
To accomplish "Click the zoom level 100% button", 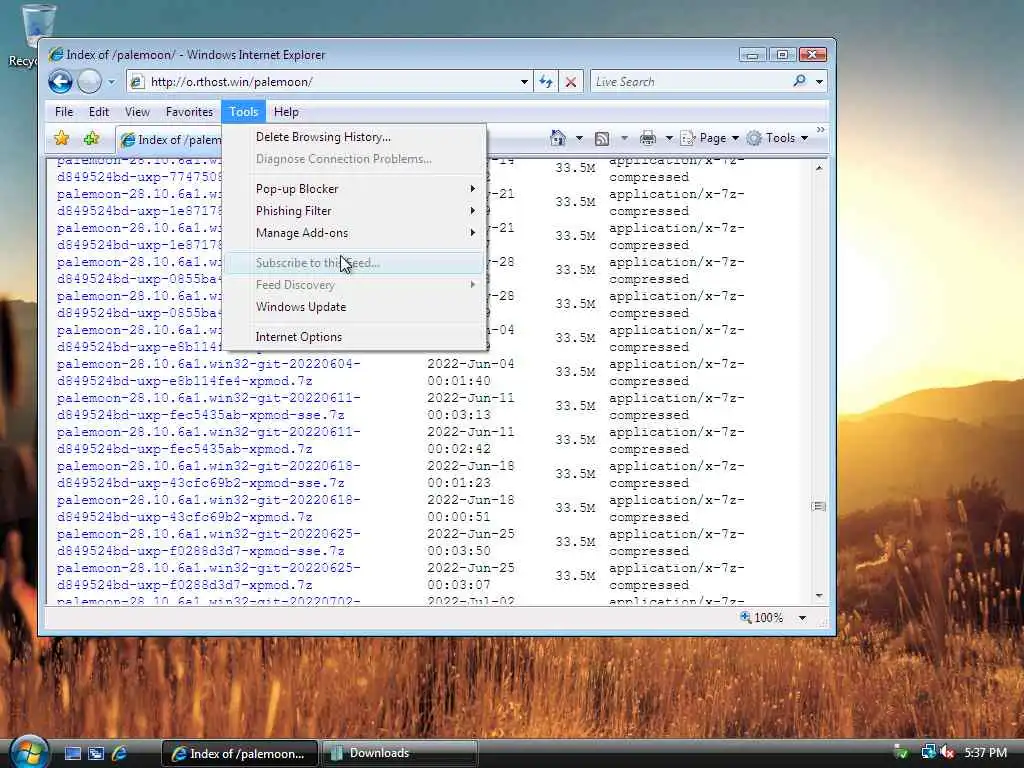I will pyautogui.click(x=761, y=618).
